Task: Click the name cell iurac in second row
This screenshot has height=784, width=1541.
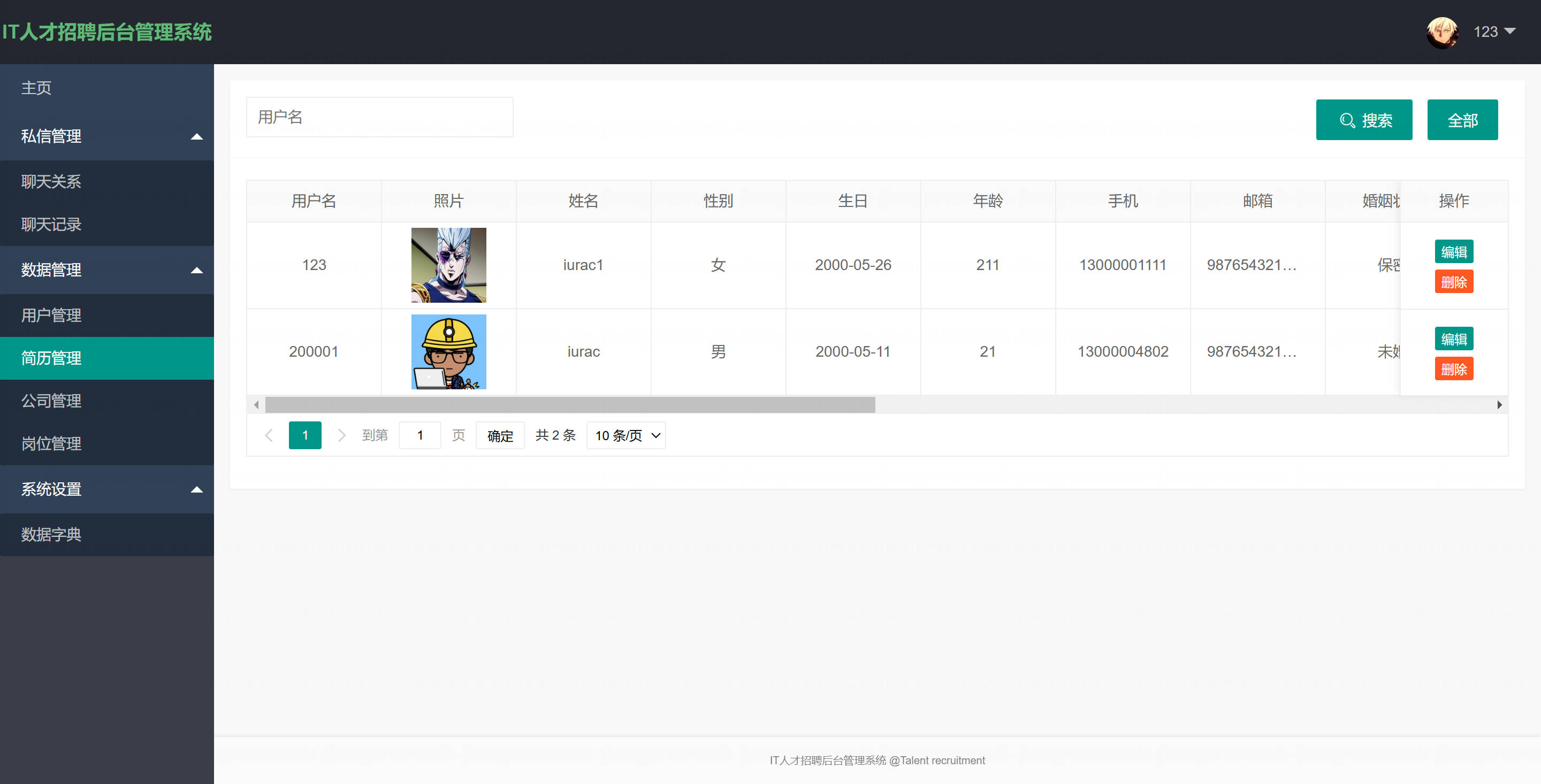Action: coord(583,352)
